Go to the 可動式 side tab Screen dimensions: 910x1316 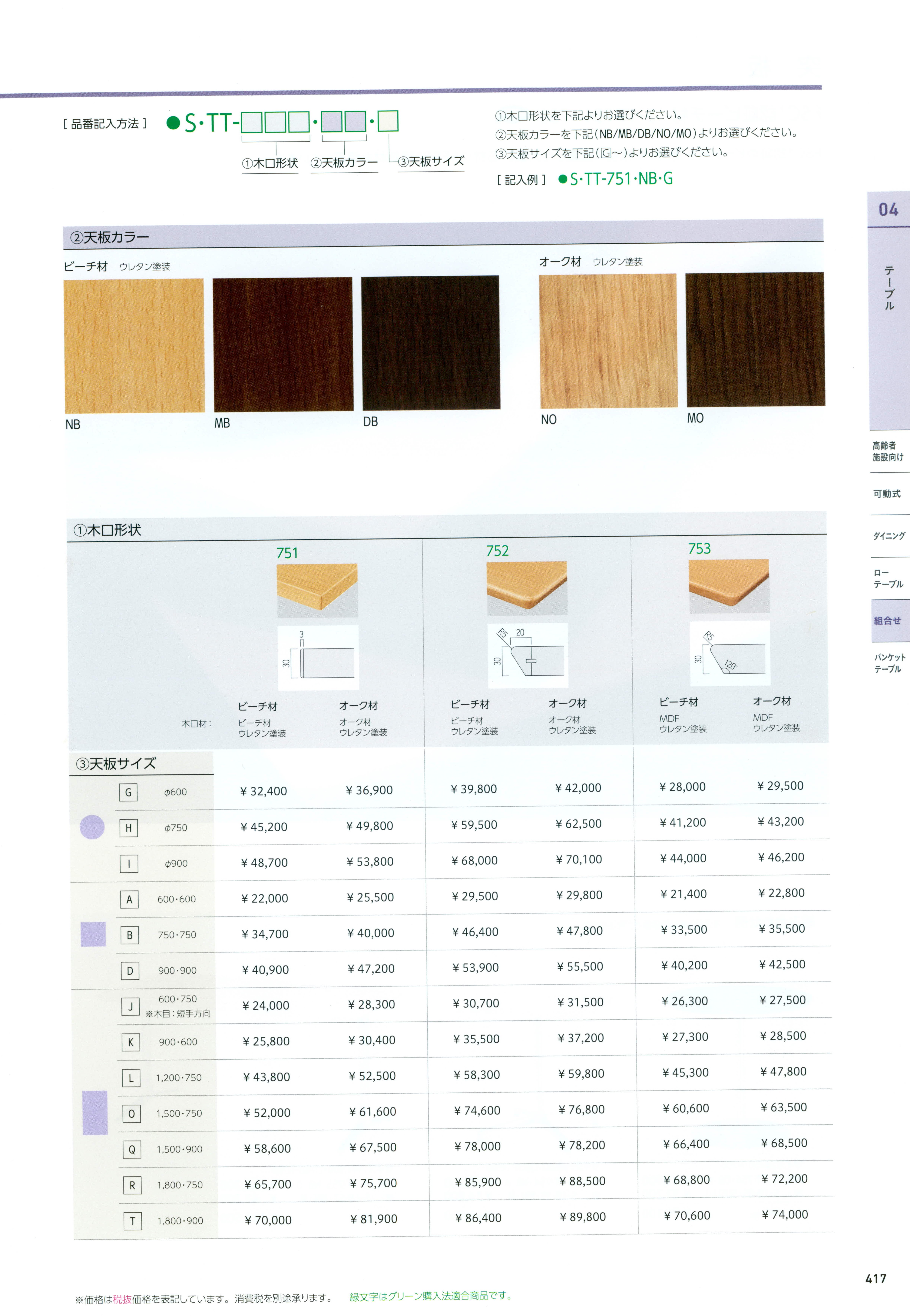coord(887,494)
